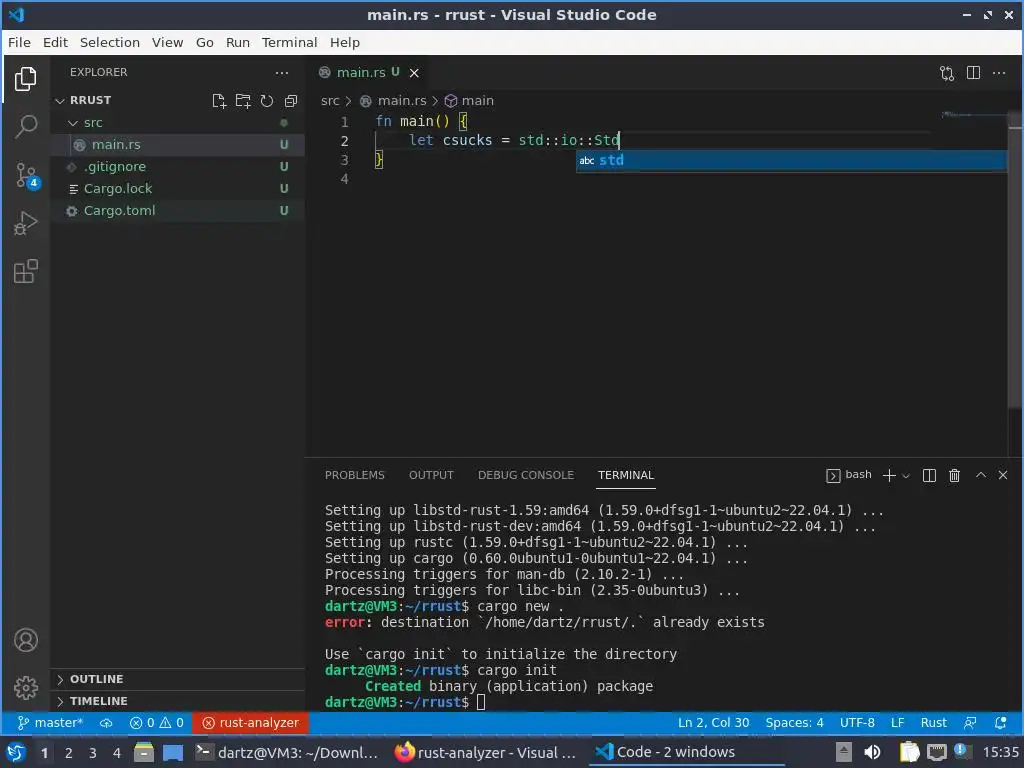Screen dimensions: 1024x768
Task: Close the main.rs editor tab
Action: (414, 73)
